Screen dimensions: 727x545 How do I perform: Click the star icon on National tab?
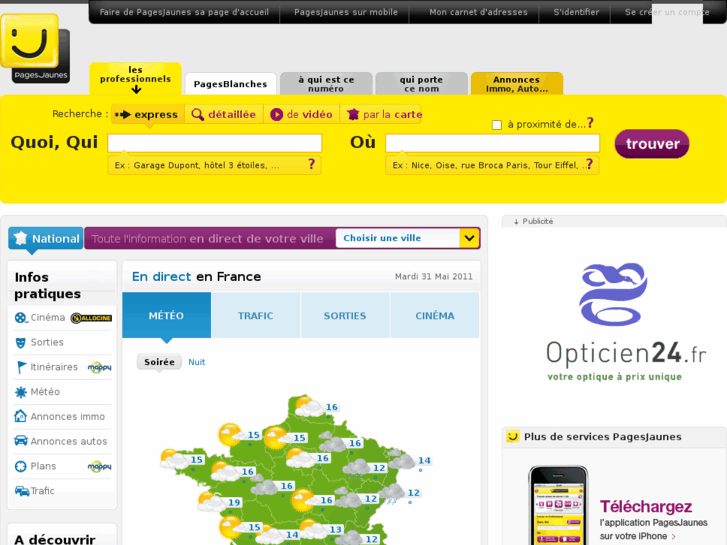point(20,238)
